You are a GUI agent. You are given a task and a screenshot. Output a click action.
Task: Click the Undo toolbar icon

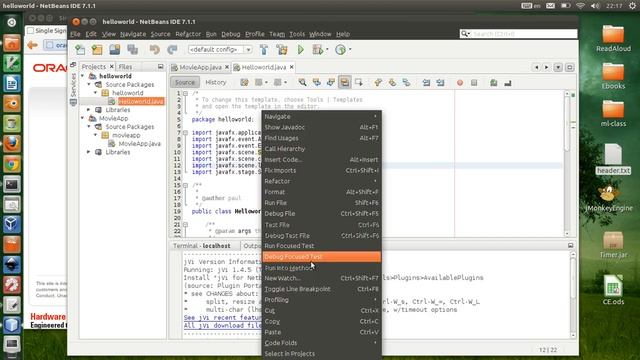pos(154,50)
